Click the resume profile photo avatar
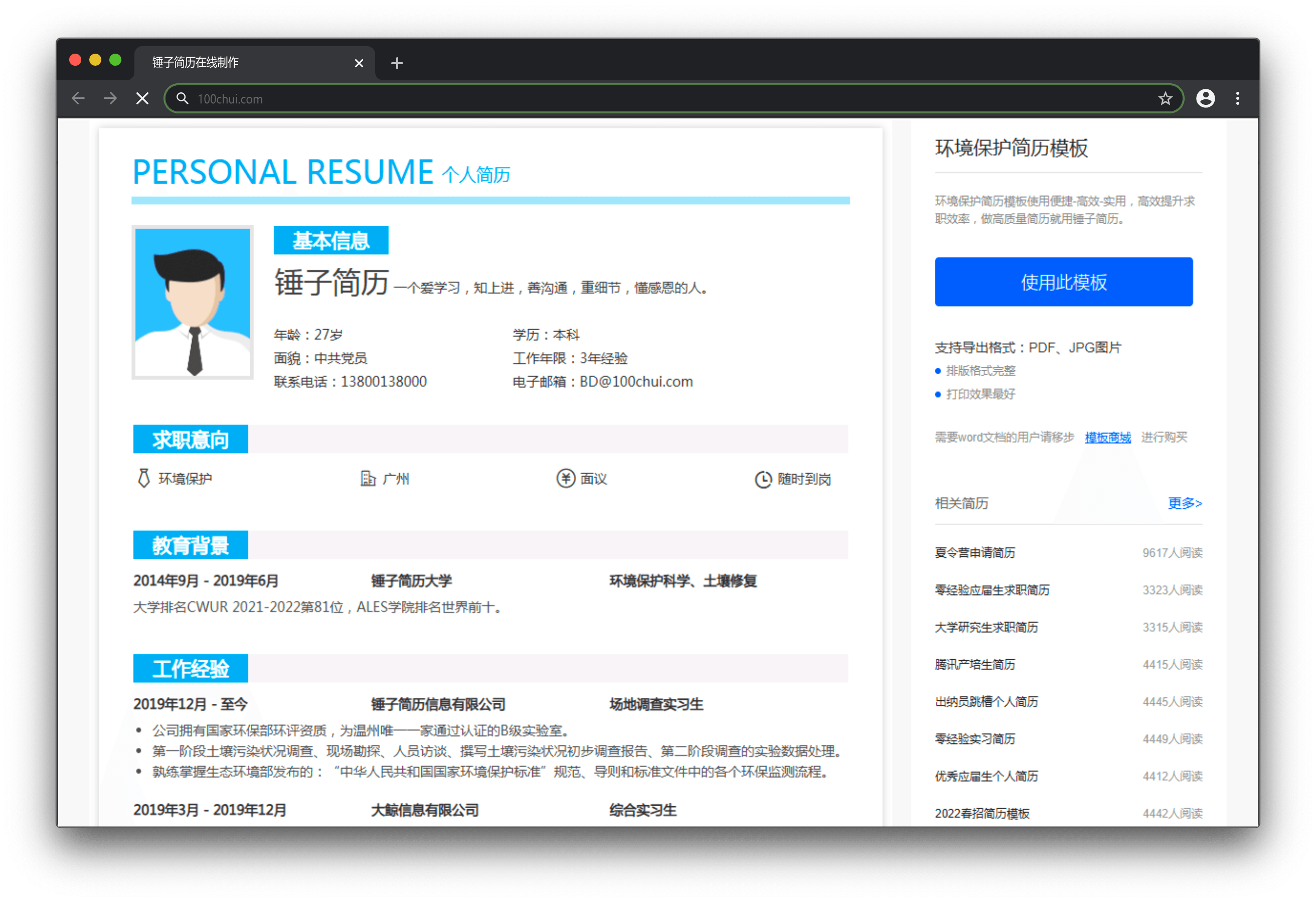Viewport: 1316px width, 902px height. coord(193,302)
